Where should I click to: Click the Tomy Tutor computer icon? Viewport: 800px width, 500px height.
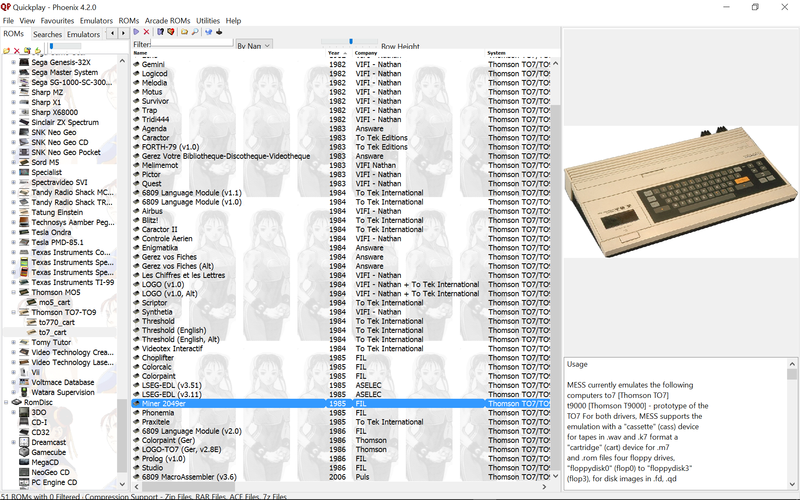[x=23, y=342]
